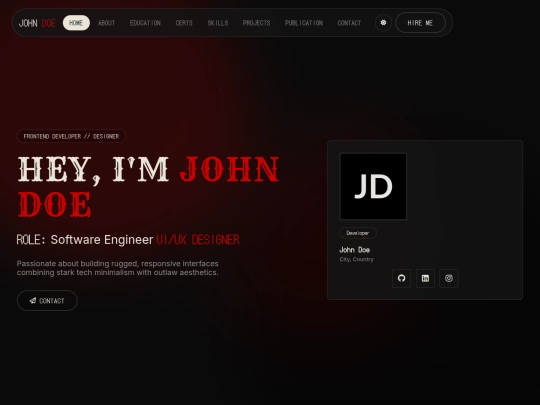540x405 pixels.
Task: Click the hero Contact button with paper plane
Action: (x=47, y=301)
